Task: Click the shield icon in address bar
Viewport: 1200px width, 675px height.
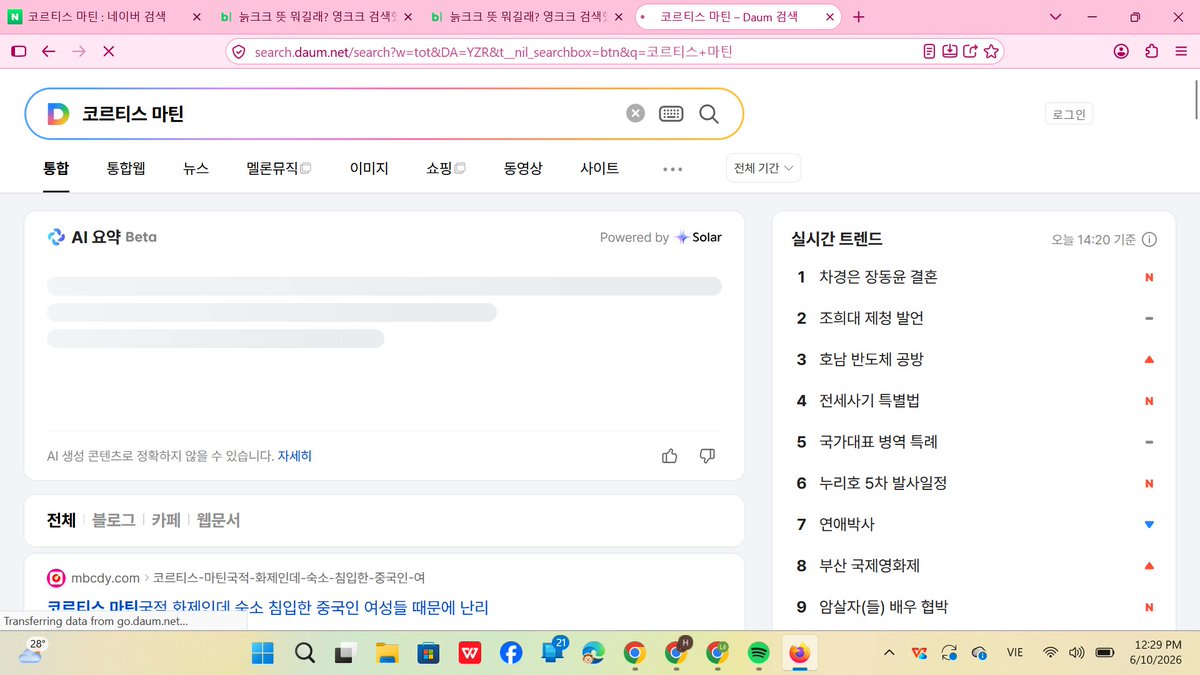Action: [x=238, y=51]
